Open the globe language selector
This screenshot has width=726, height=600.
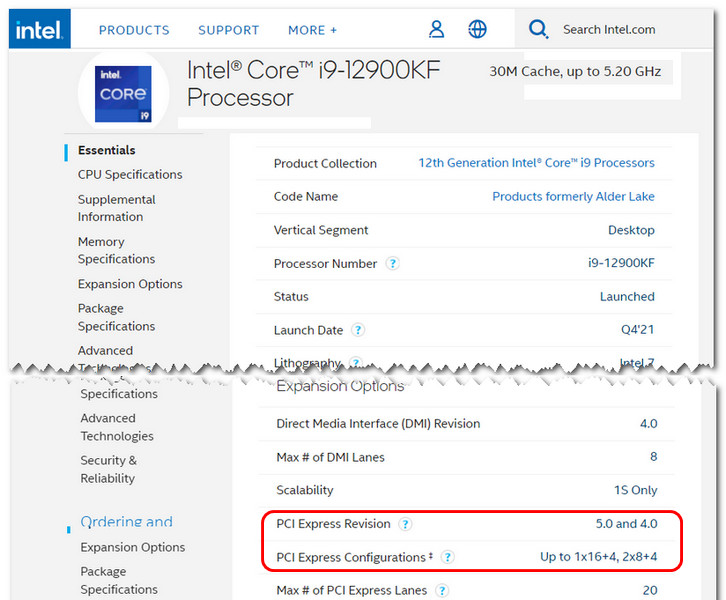coord(477,29)
